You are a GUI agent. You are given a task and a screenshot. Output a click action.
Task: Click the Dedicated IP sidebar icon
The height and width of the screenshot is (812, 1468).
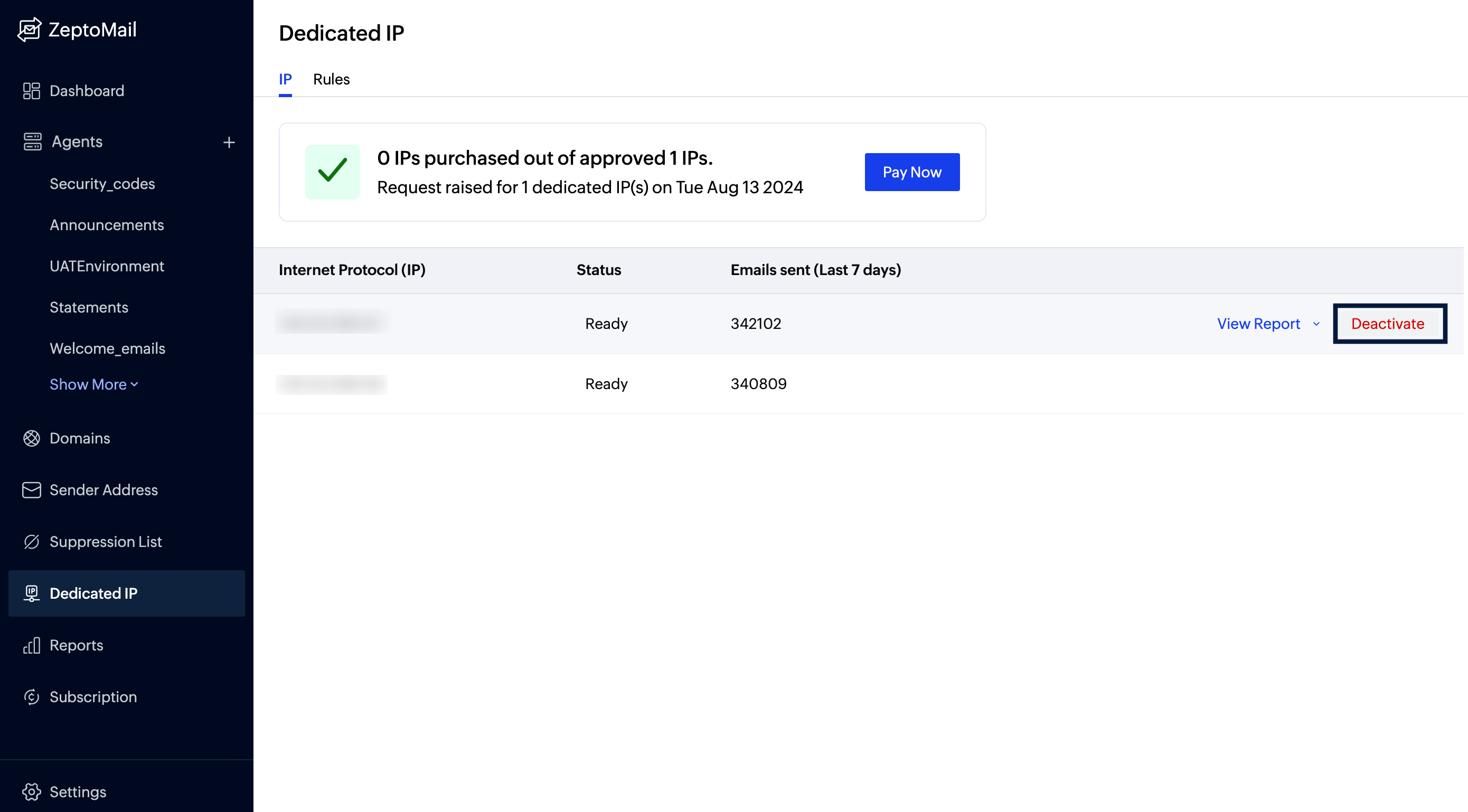pyautogui.click(x=31, y=594)
